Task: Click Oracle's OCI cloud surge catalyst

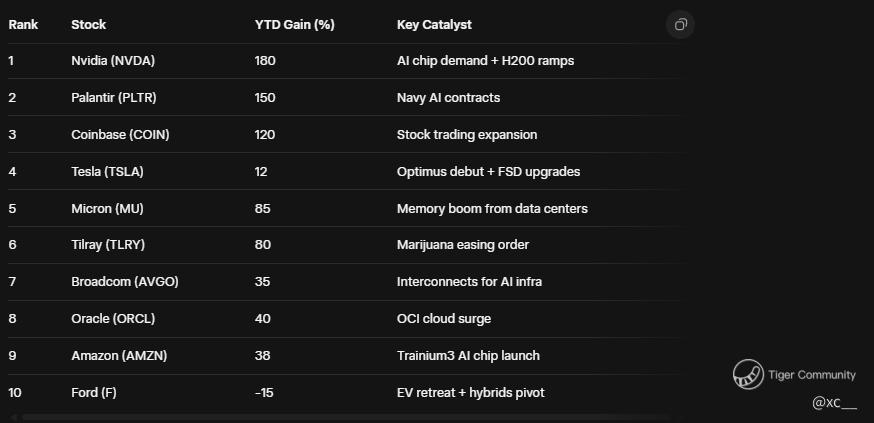Action: (x=443, y=319)
